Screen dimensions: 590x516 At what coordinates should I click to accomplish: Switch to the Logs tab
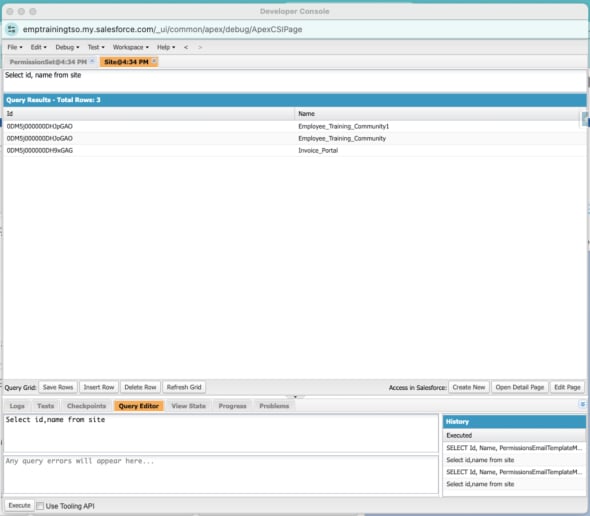(17, 406)
